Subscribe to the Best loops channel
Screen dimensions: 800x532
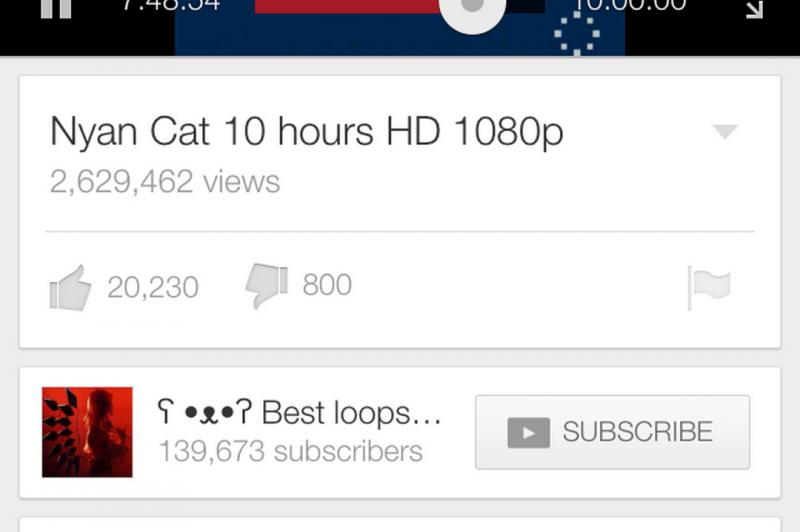(612, 432)
